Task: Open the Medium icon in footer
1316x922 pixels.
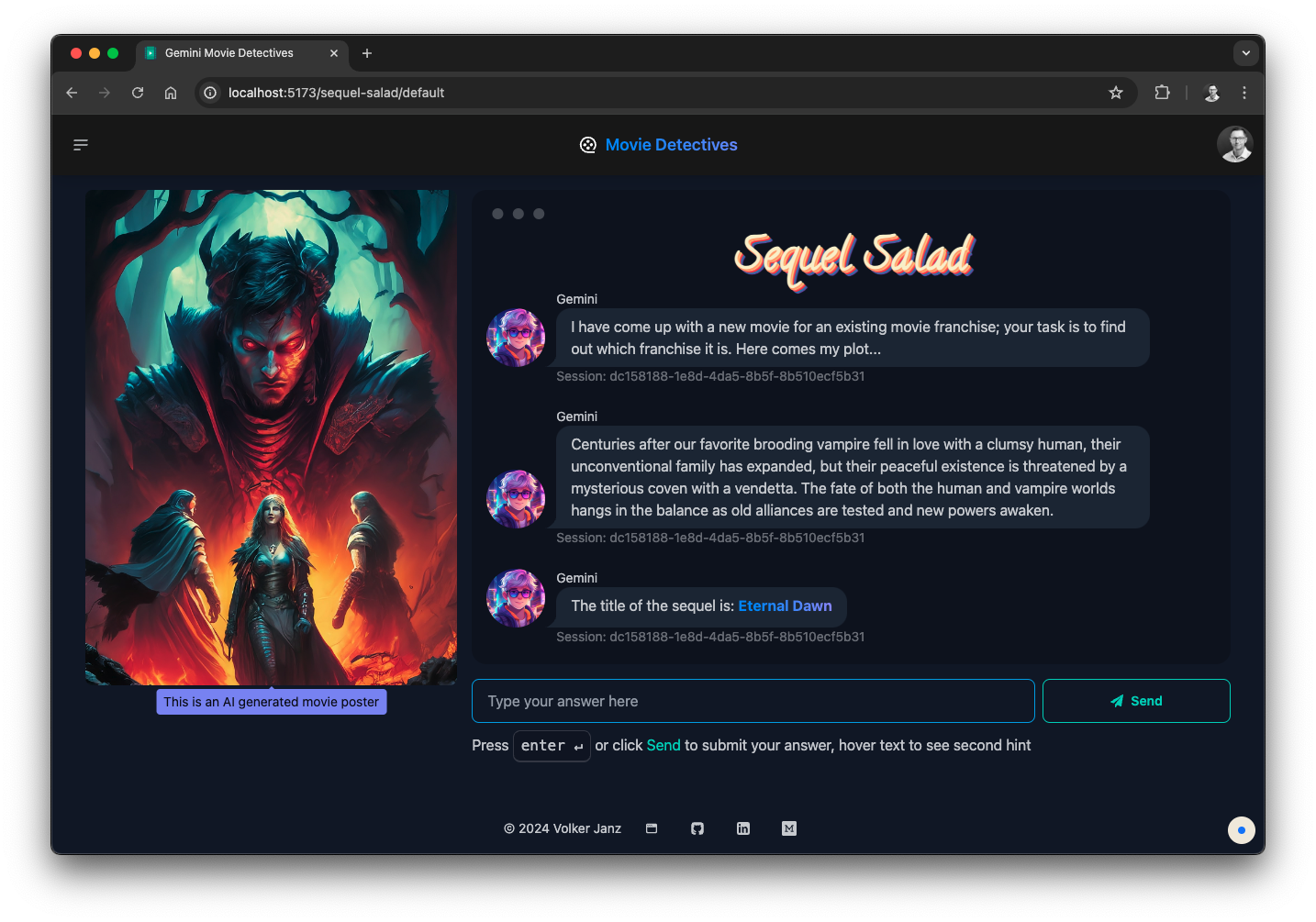Action: [x=789, y=828]
